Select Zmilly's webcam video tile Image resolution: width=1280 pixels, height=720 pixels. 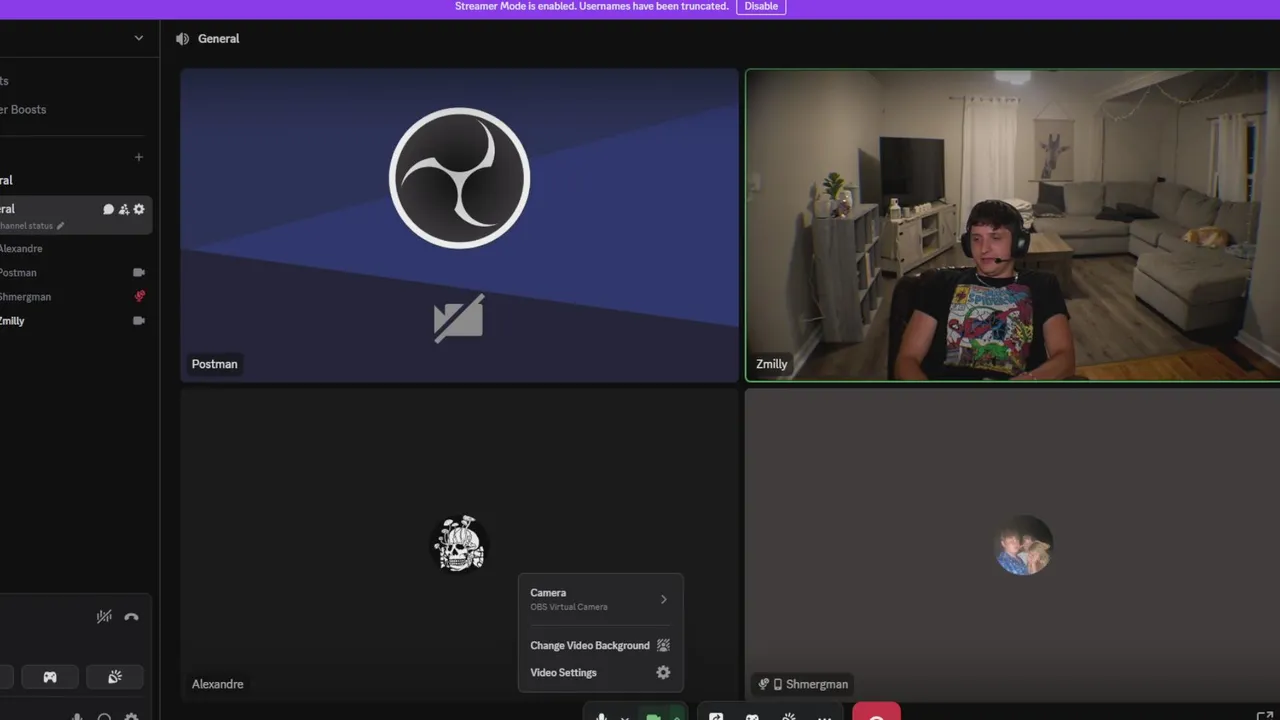(1012, 225)
